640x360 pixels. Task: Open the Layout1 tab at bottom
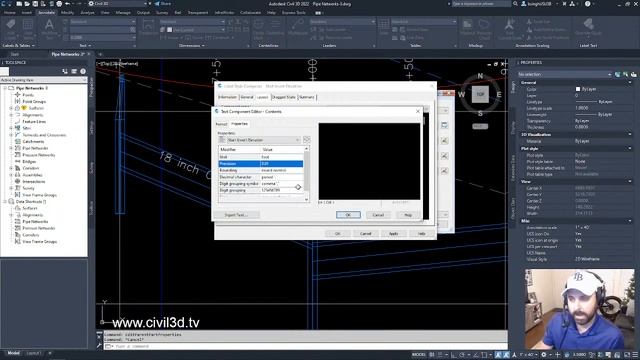[x=33, y=353]
